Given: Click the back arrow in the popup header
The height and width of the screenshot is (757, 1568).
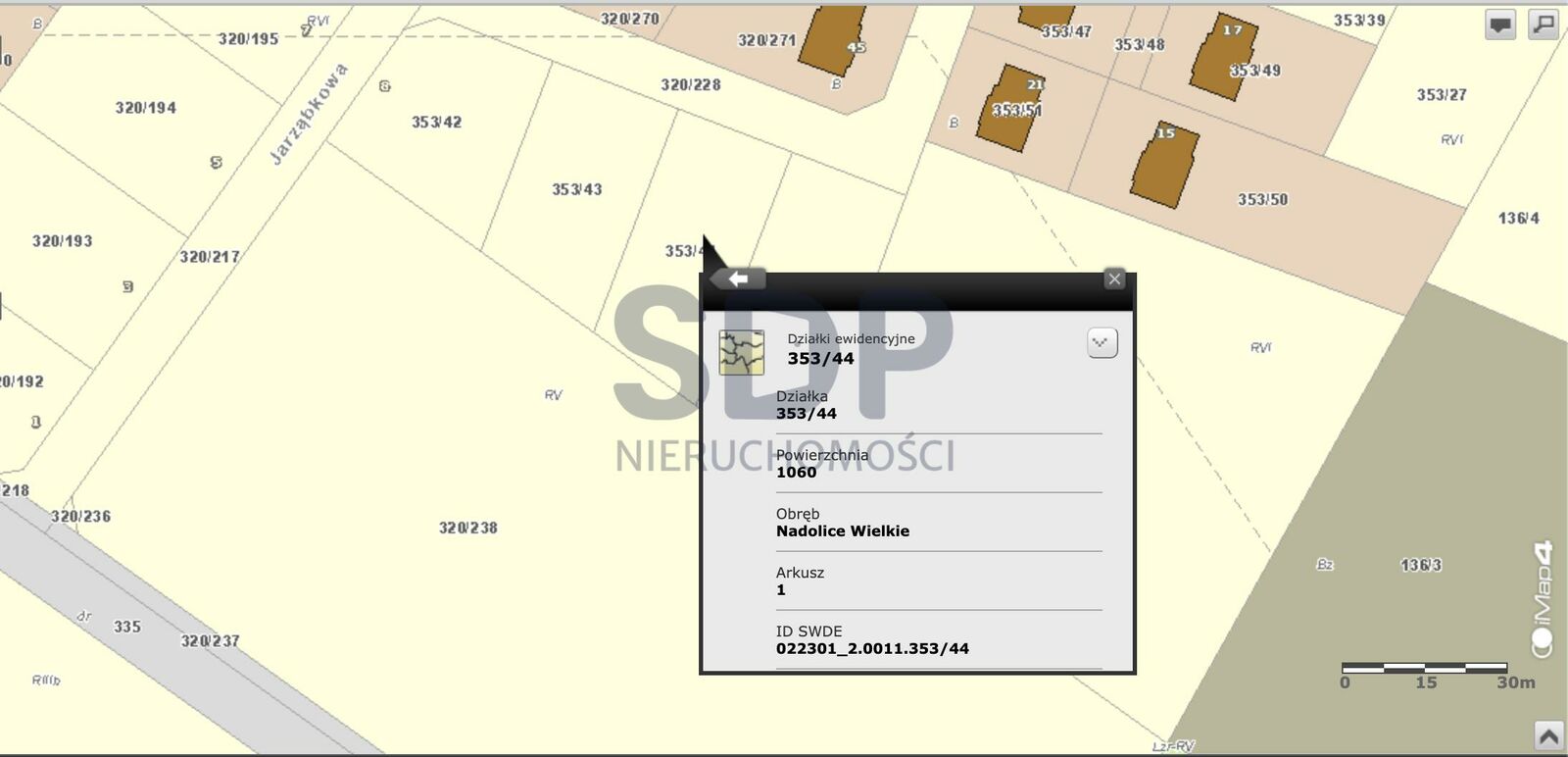Looking at the screenshot, I should point(738,279).
